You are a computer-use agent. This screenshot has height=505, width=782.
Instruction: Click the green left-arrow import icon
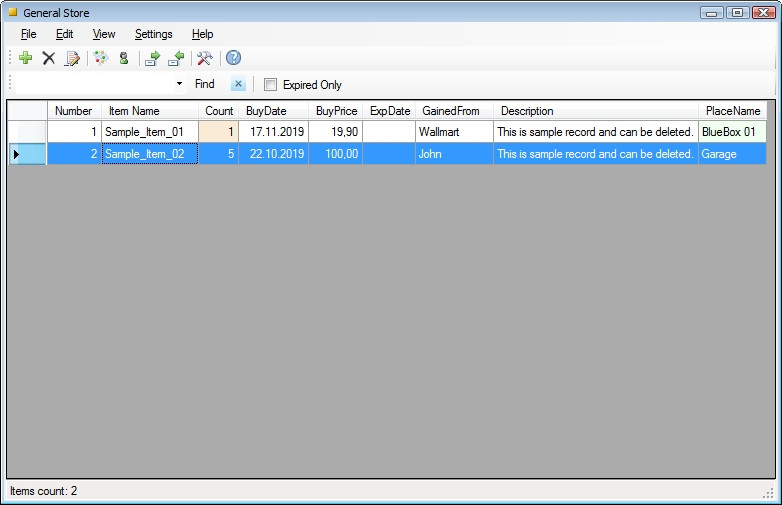176,58
